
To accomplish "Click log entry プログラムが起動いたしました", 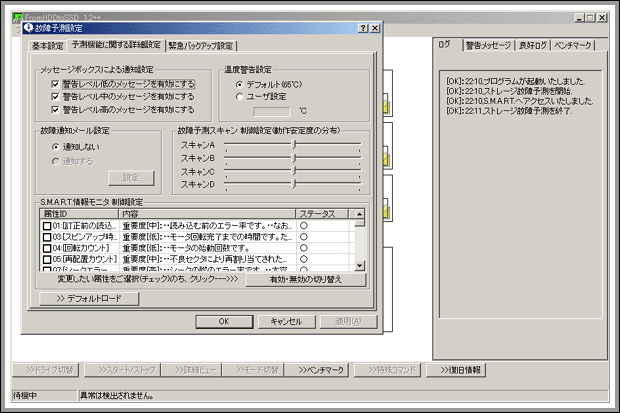I will 516,81.
